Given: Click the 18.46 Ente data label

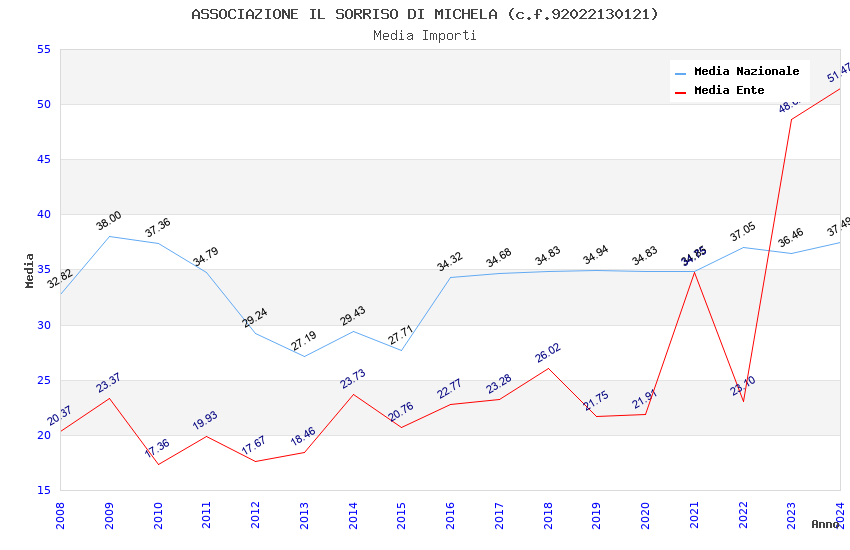Looking at the screenshot, I should pyautogui.click(x=303, y=436).
